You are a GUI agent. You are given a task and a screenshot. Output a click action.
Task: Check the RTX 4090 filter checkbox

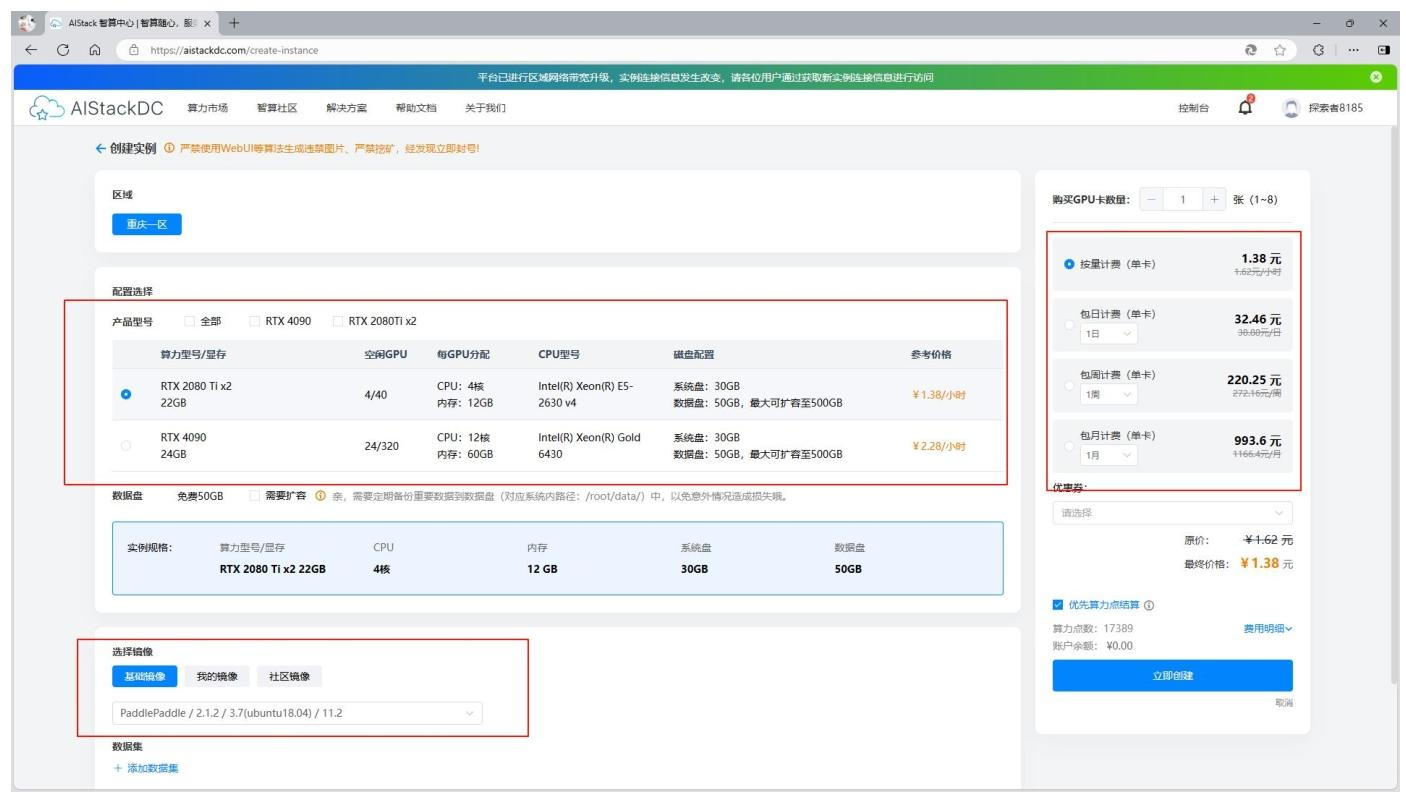tap(255, 322)
